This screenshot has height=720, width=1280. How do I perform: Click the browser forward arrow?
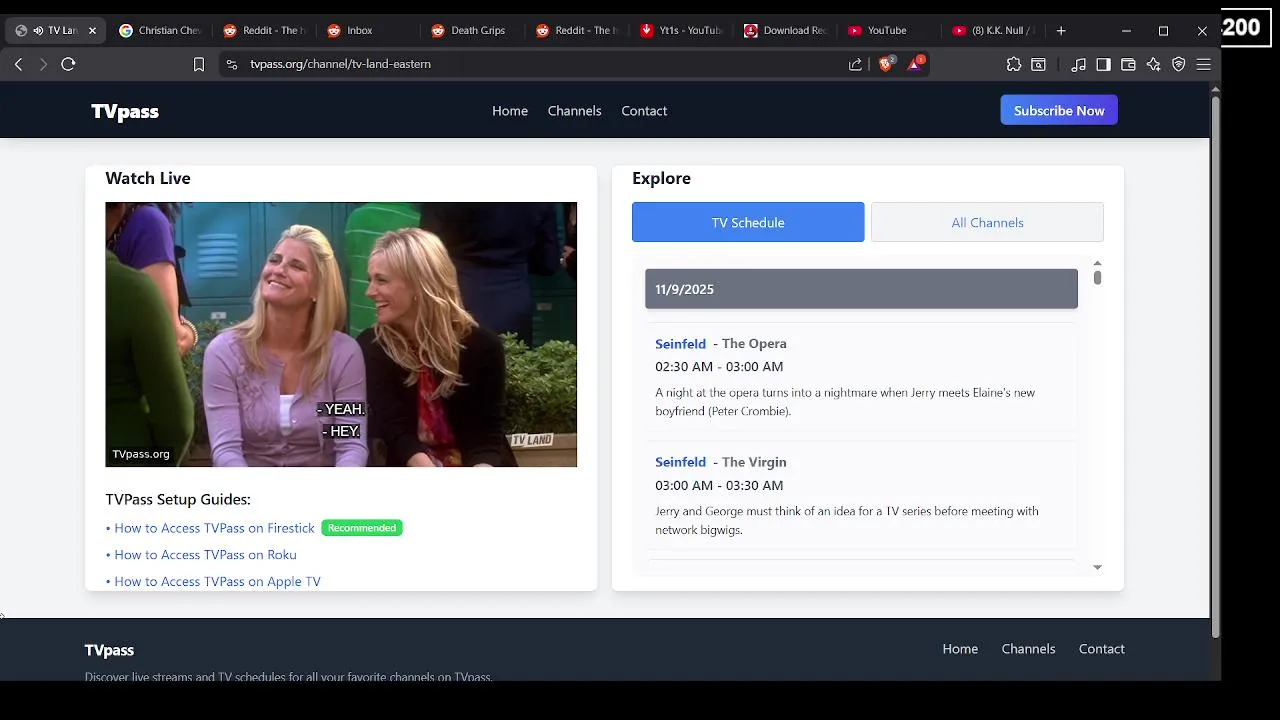[x=43, y=64]
